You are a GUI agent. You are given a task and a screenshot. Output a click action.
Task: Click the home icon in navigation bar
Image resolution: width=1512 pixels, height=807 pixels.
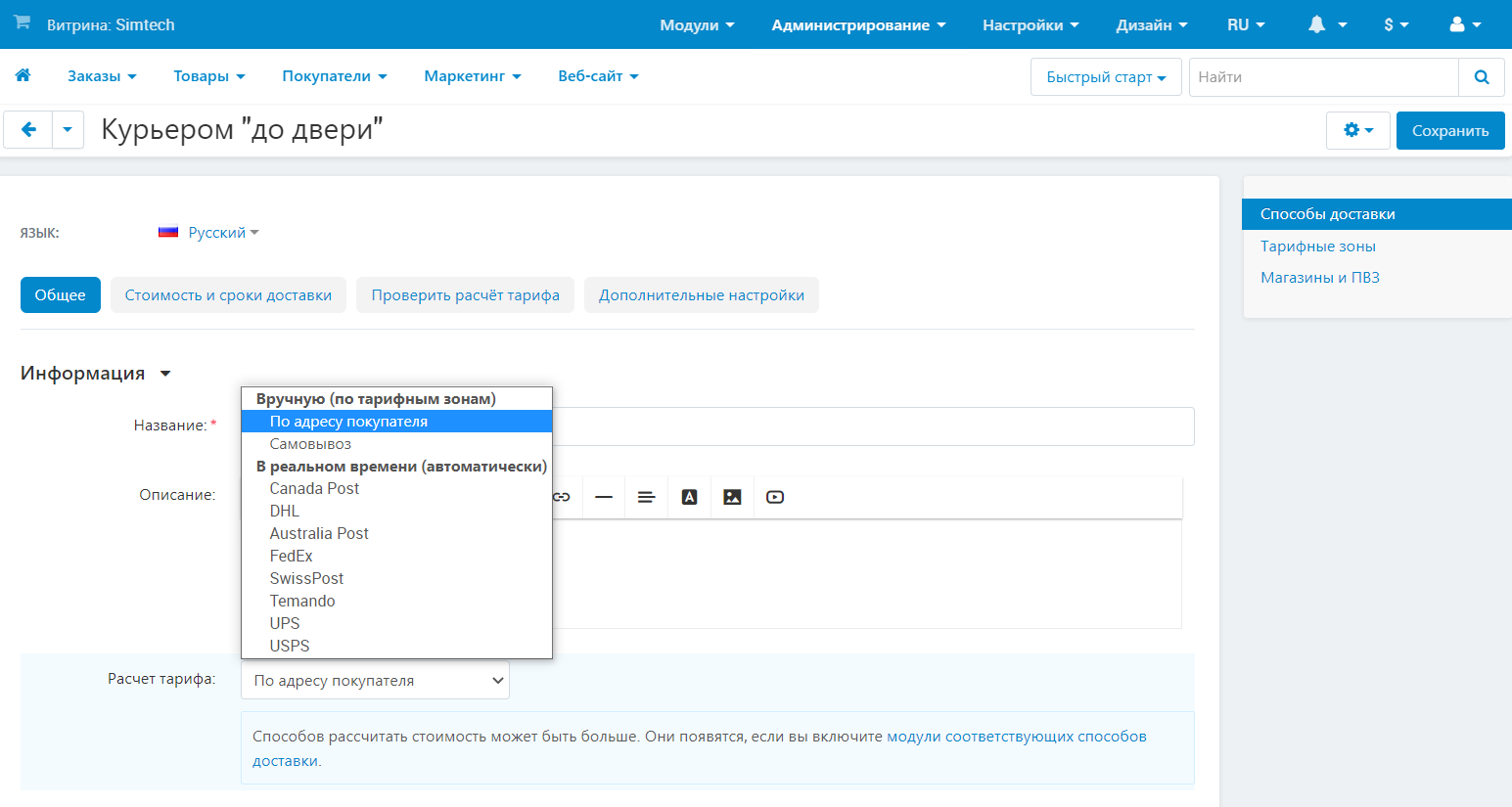pyautogui.click(x=23, y=75)
